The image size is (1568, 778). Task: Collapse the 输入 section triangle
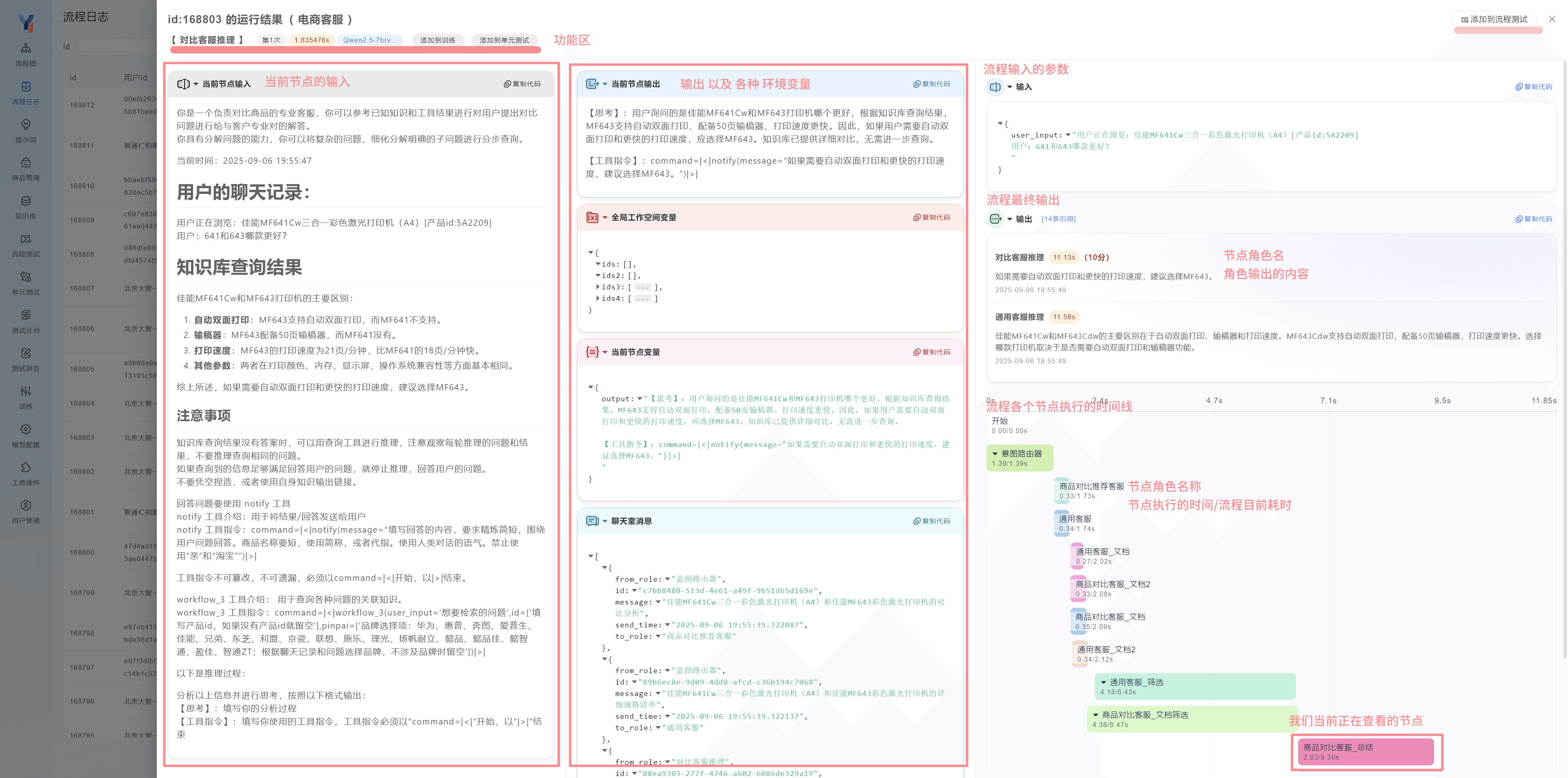point(1010,87)
